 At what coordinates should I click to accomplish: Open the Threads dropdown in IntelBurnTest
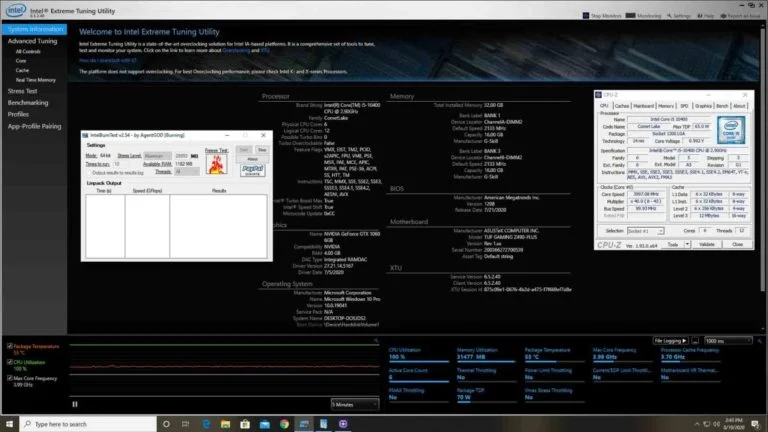pos(187,172)
